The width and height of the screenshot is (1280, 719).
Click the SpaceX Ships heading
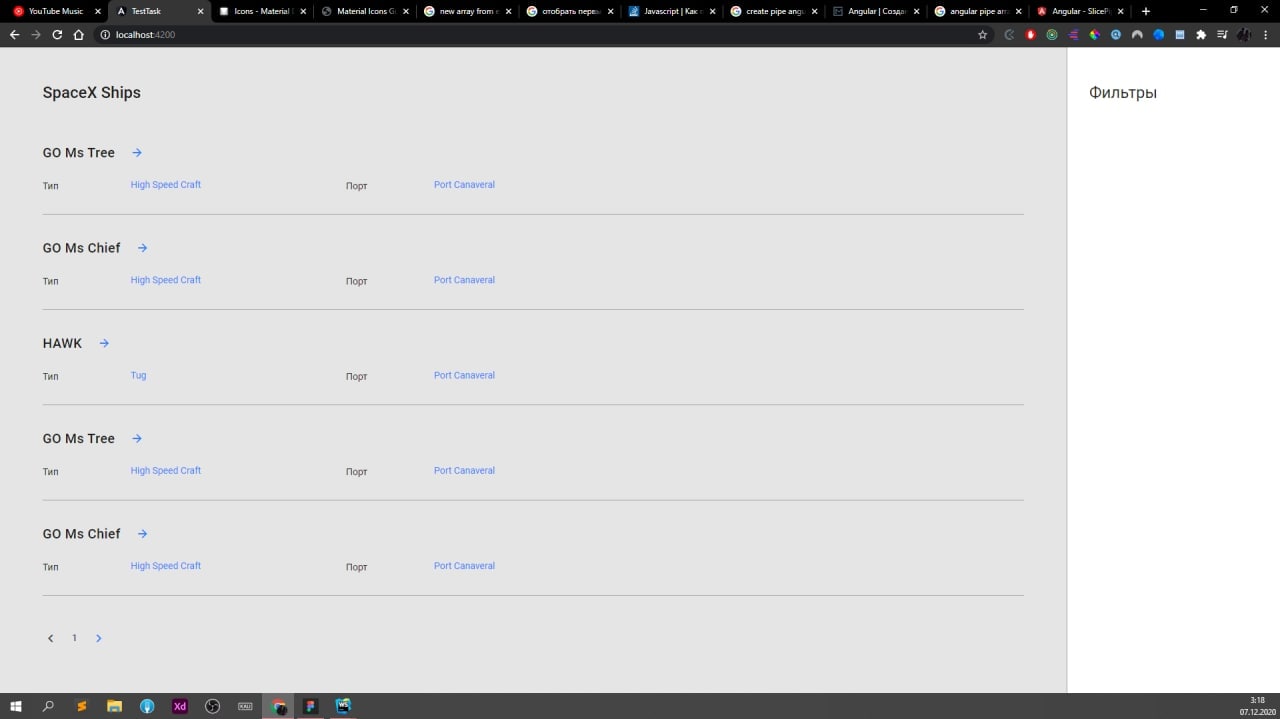[x=91, y=92]
